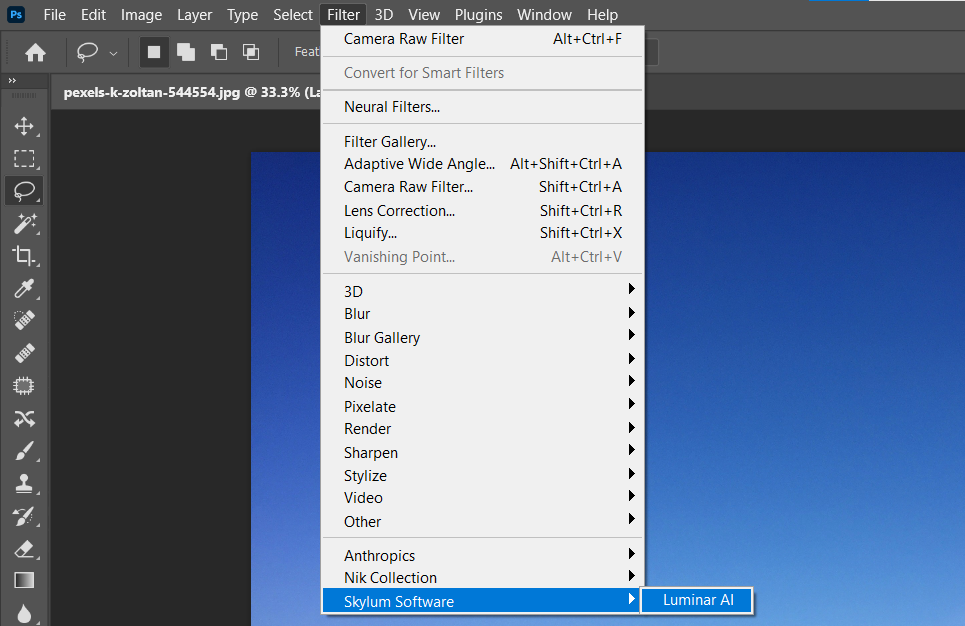Select the Move tool
This screenshot has width=965, height=626.
tap(24, 126)
